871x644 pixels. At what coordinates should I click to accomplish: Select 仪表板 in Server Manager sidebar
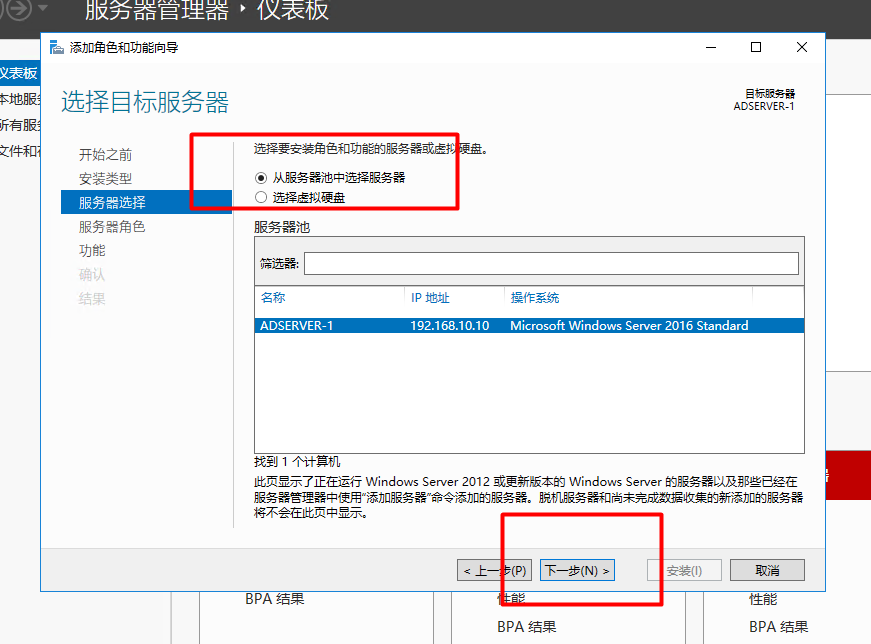click(19, 73)
